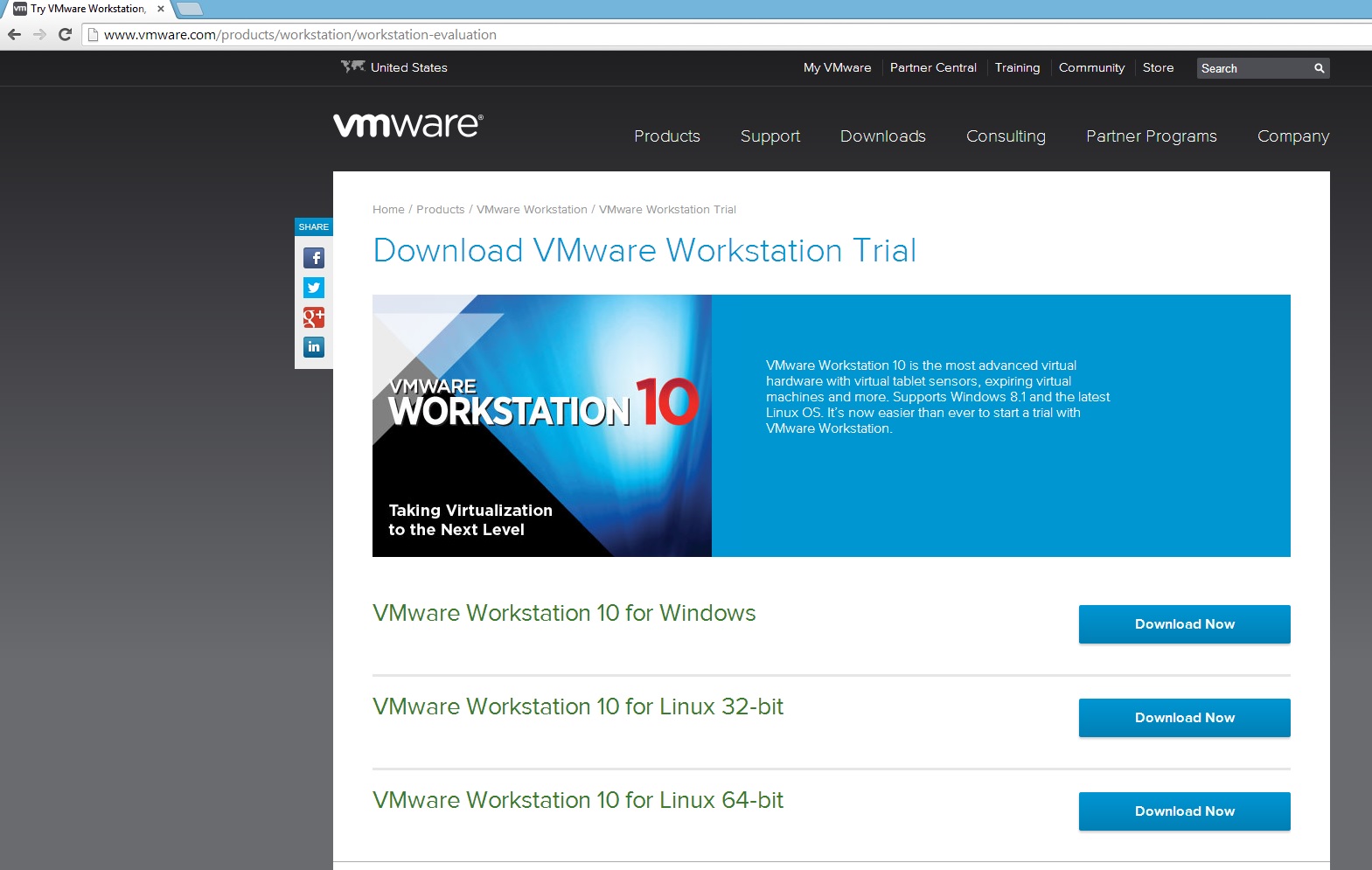
Task: Download Now for Workstation 10 Windows
Action: point(1185,624)
